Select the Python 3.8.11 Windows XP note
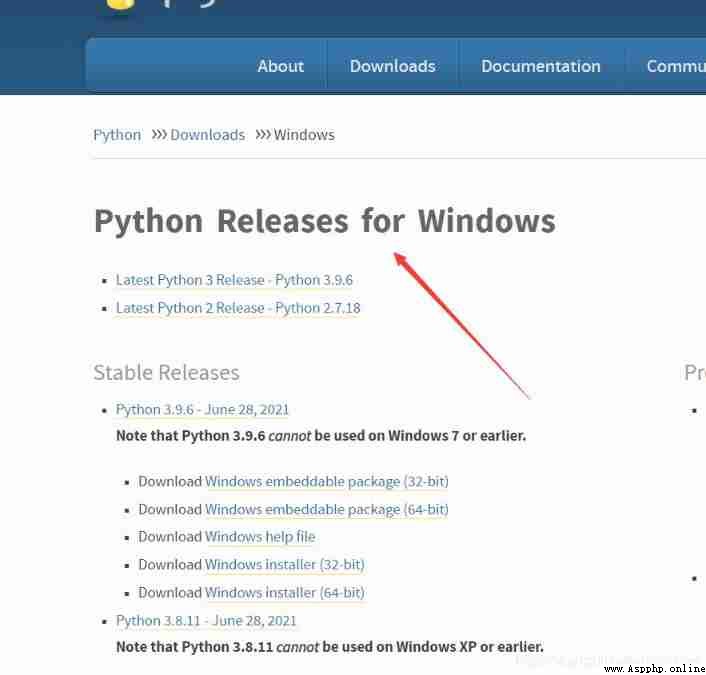Image resolution: width=706 pixels, height=675 pixels. click(330, 647)
